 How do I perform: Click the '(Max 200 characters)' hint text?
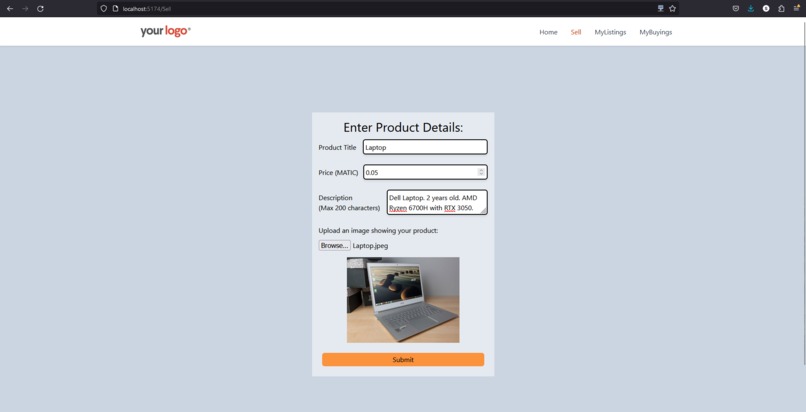pos(349,208)
